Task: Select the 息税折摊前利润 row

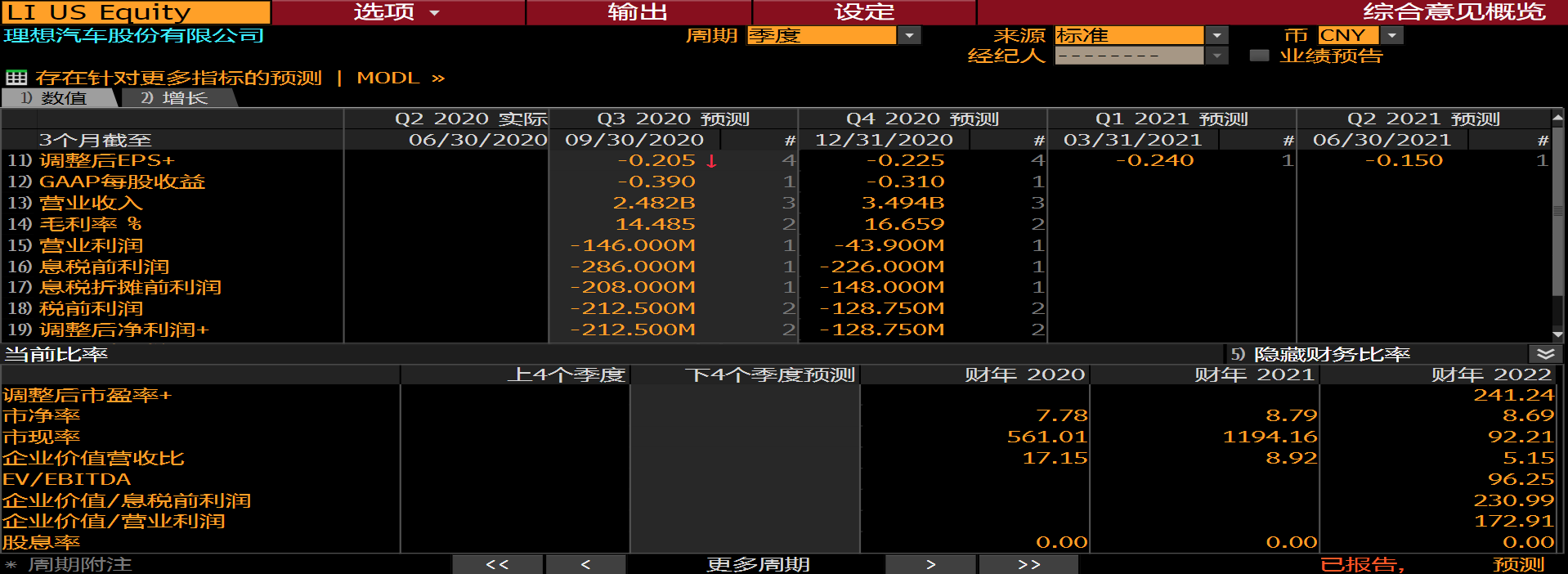Action: point(130,287)
